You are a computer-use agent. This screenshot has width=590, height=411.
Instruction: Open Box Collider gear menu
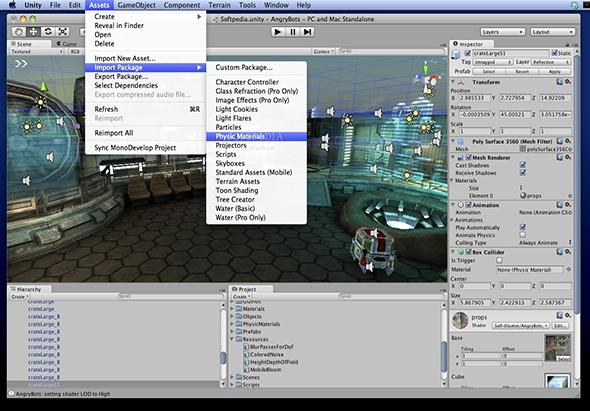tap(568, 252)
